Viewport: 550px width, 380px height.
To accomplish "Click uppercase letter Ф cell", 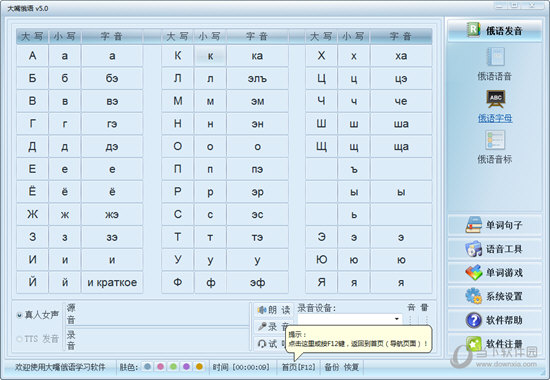I will [177, 282].
